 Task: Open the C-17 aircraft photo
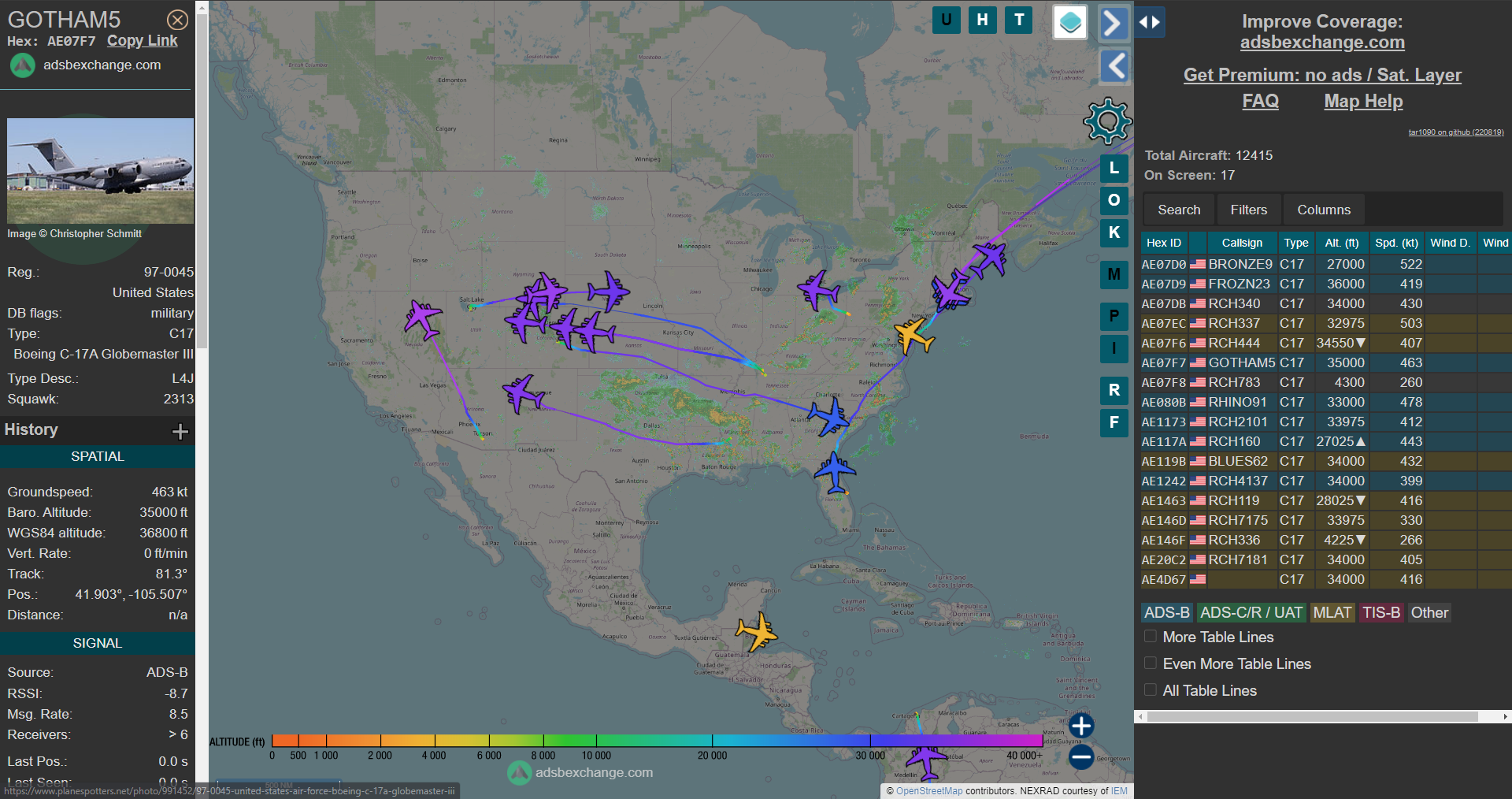click(x=101, y=171)
